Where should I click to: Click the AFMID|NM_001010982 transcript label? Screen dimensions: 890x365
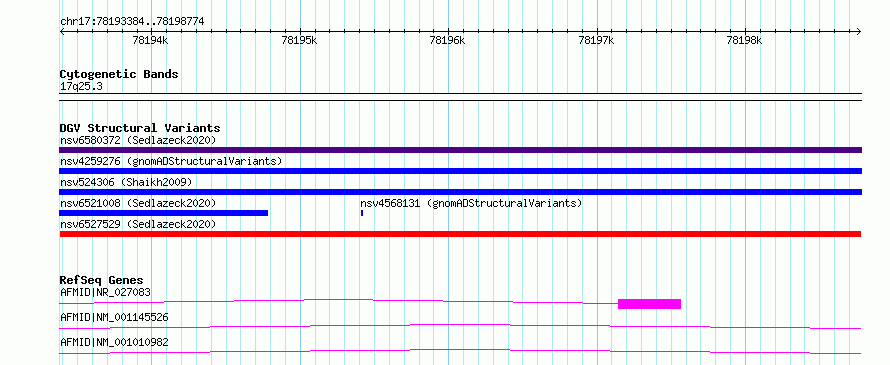114,342
